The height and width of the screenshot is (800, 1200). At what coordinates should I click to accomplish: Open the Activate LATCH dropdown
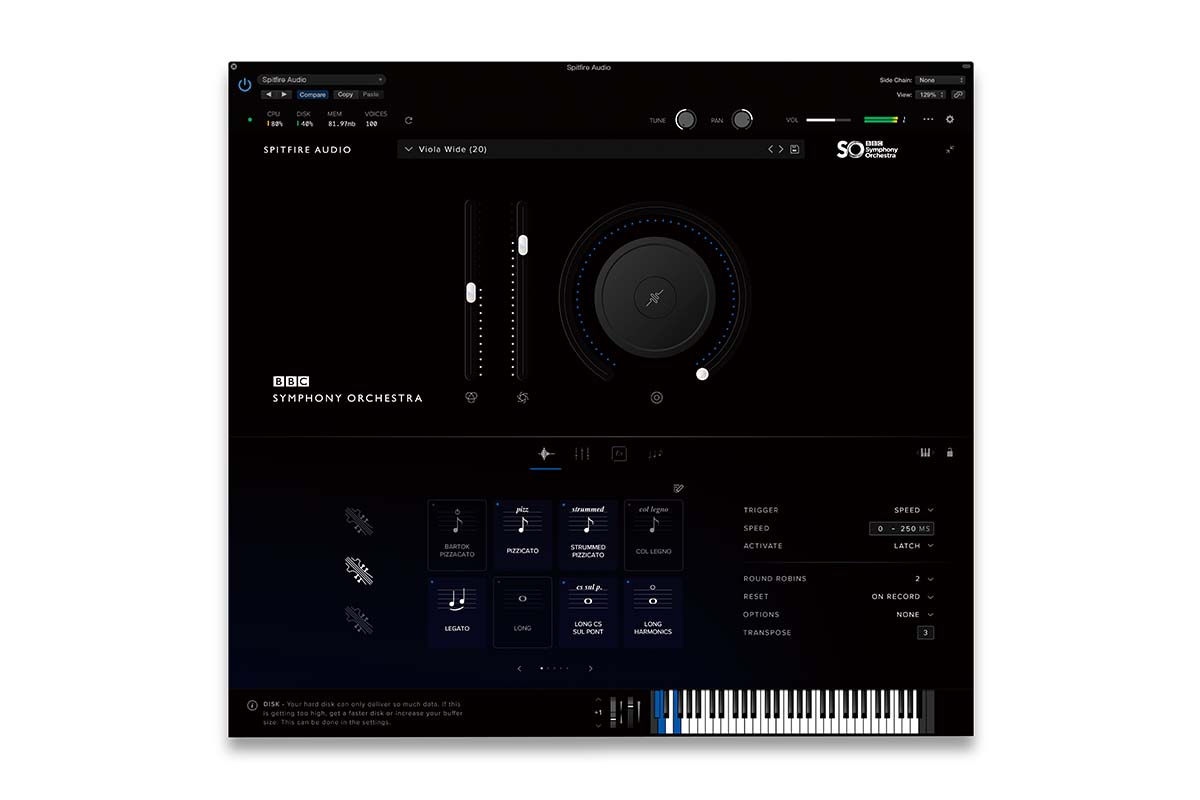click(914, 546)
